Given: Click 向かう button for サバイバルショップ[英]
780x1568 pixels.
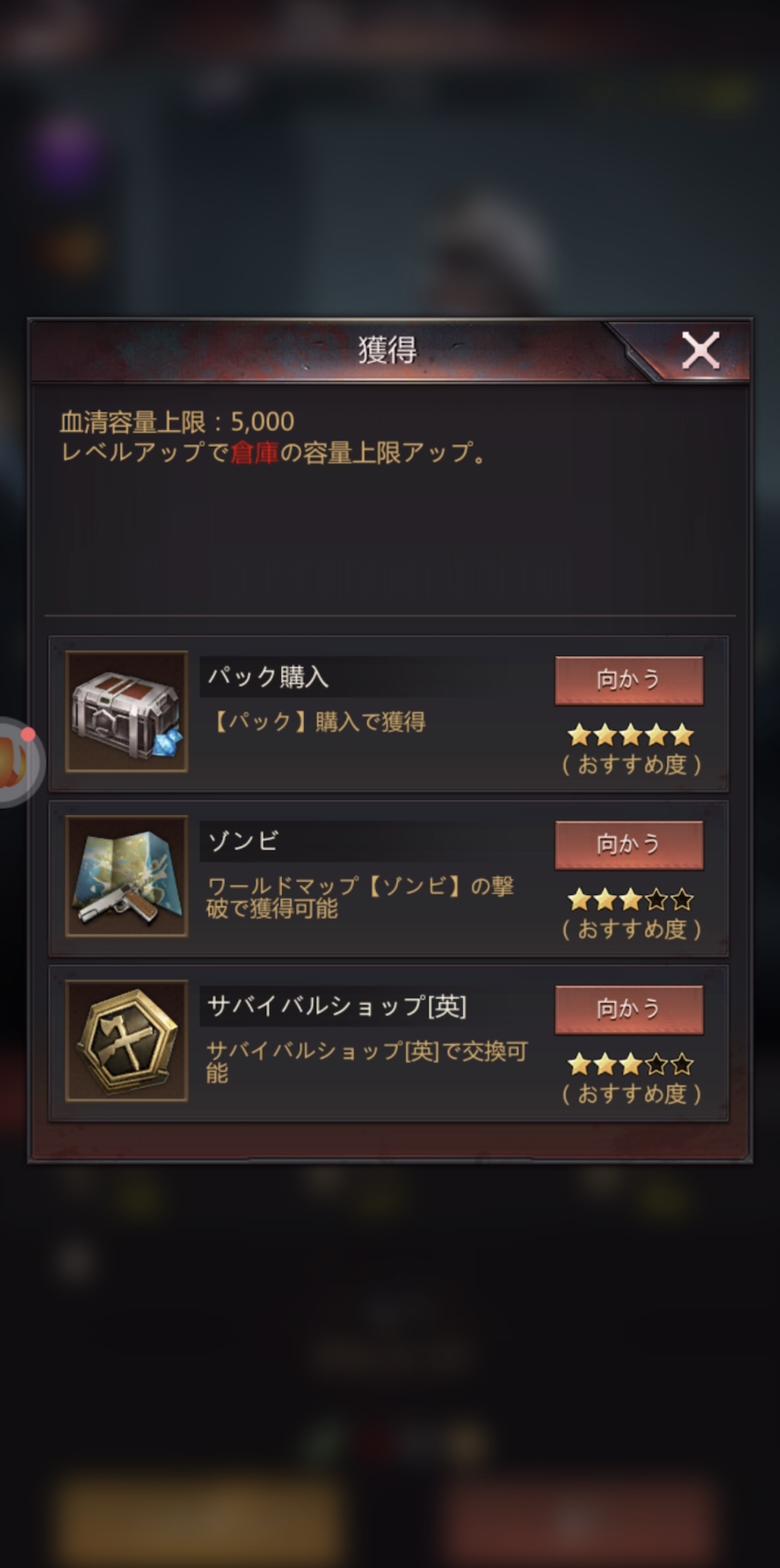Looking at the screenshot, I should coord(629,1009).
